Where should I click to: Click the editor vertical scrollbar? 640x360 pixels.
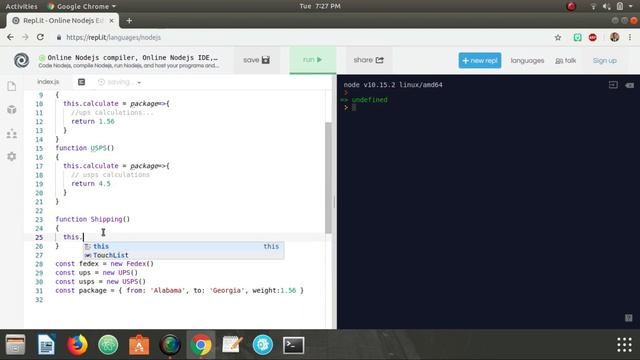[x=328, y=177]
